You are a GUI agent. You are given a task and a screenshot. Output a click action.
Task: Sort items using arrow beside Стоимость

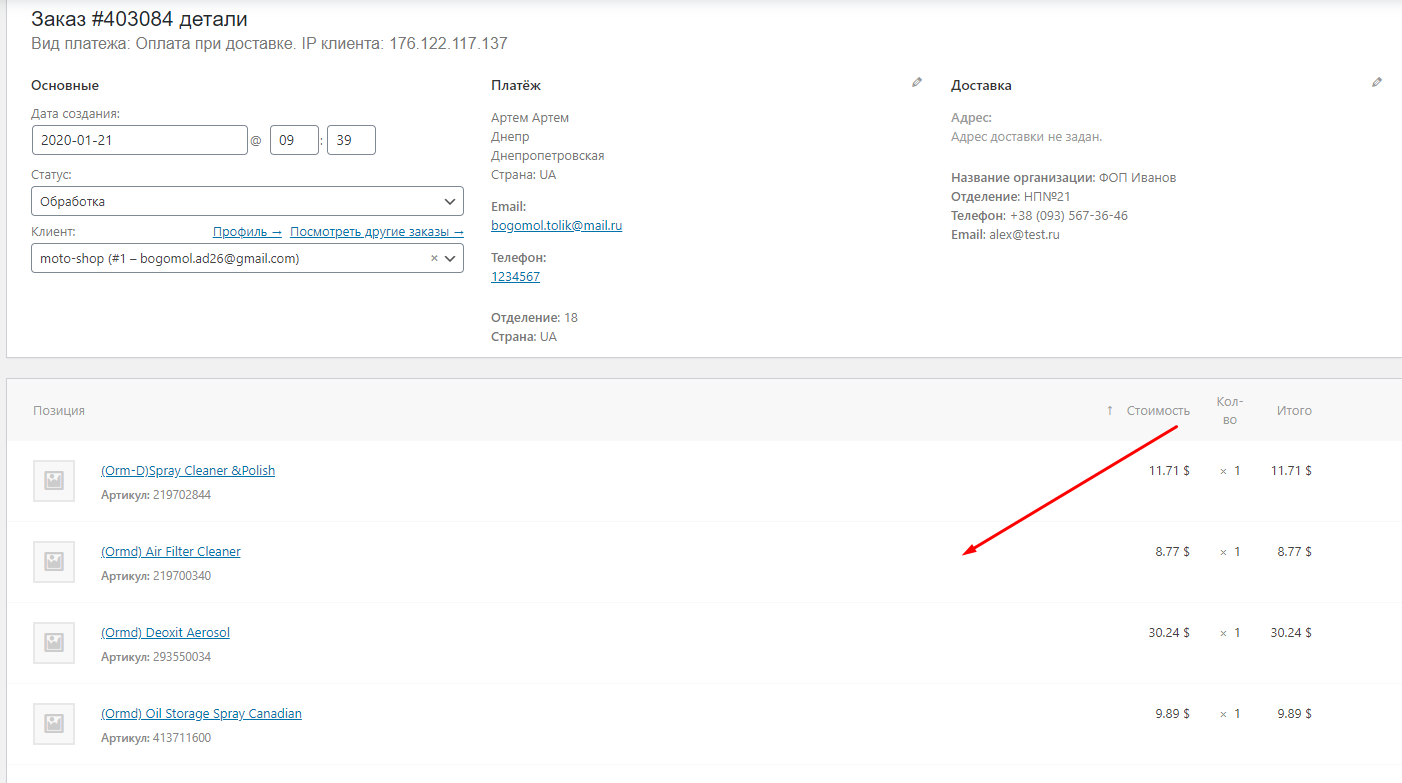(1110, 410)
